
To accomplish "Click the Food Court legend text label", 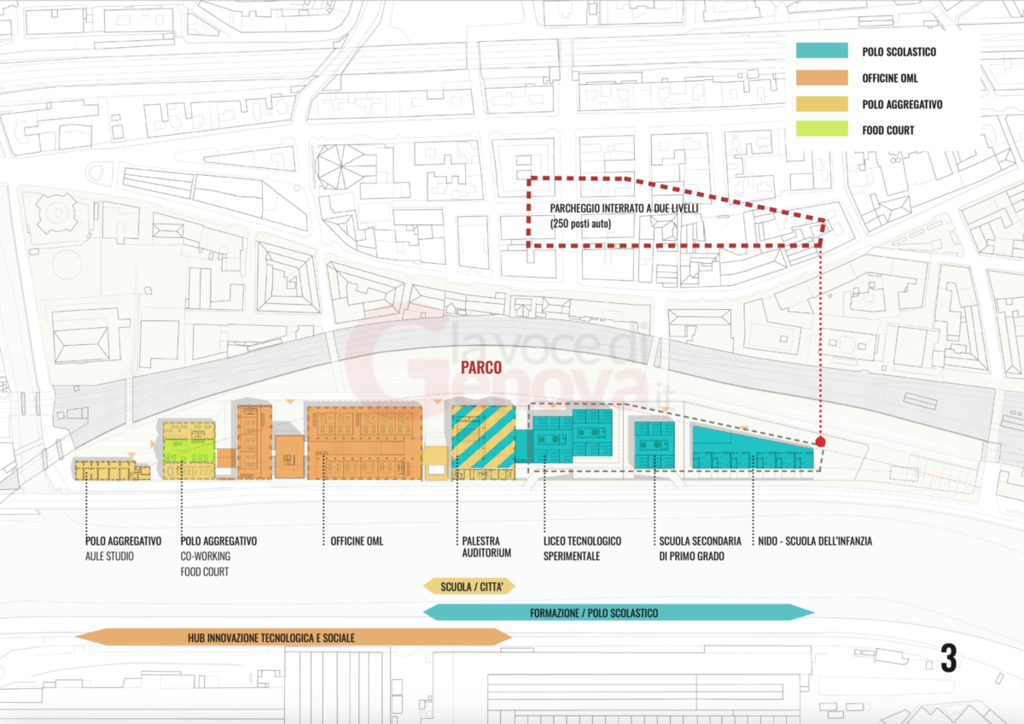I will pos(888,129).
